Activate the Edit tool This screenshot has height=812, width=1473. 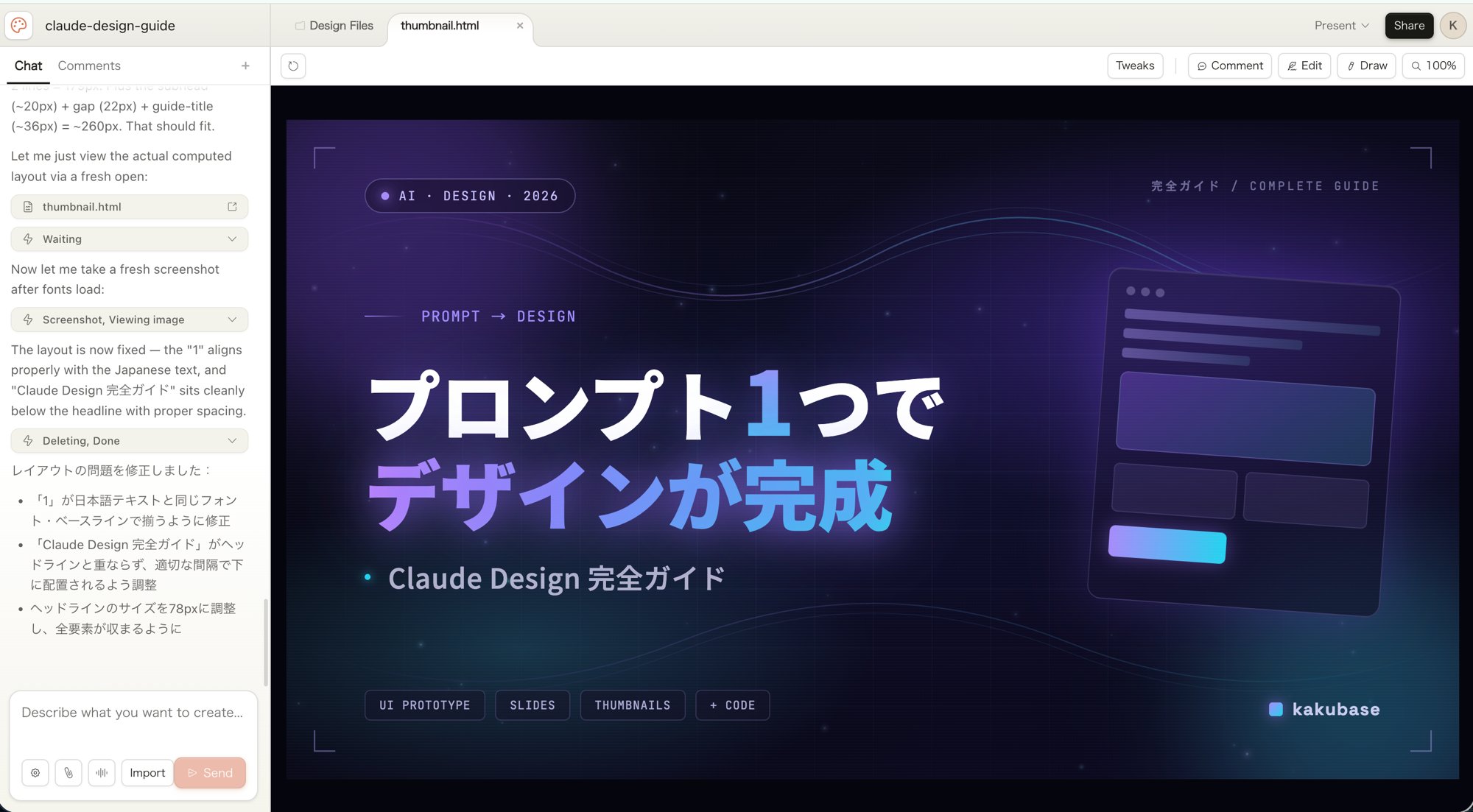1304,66
